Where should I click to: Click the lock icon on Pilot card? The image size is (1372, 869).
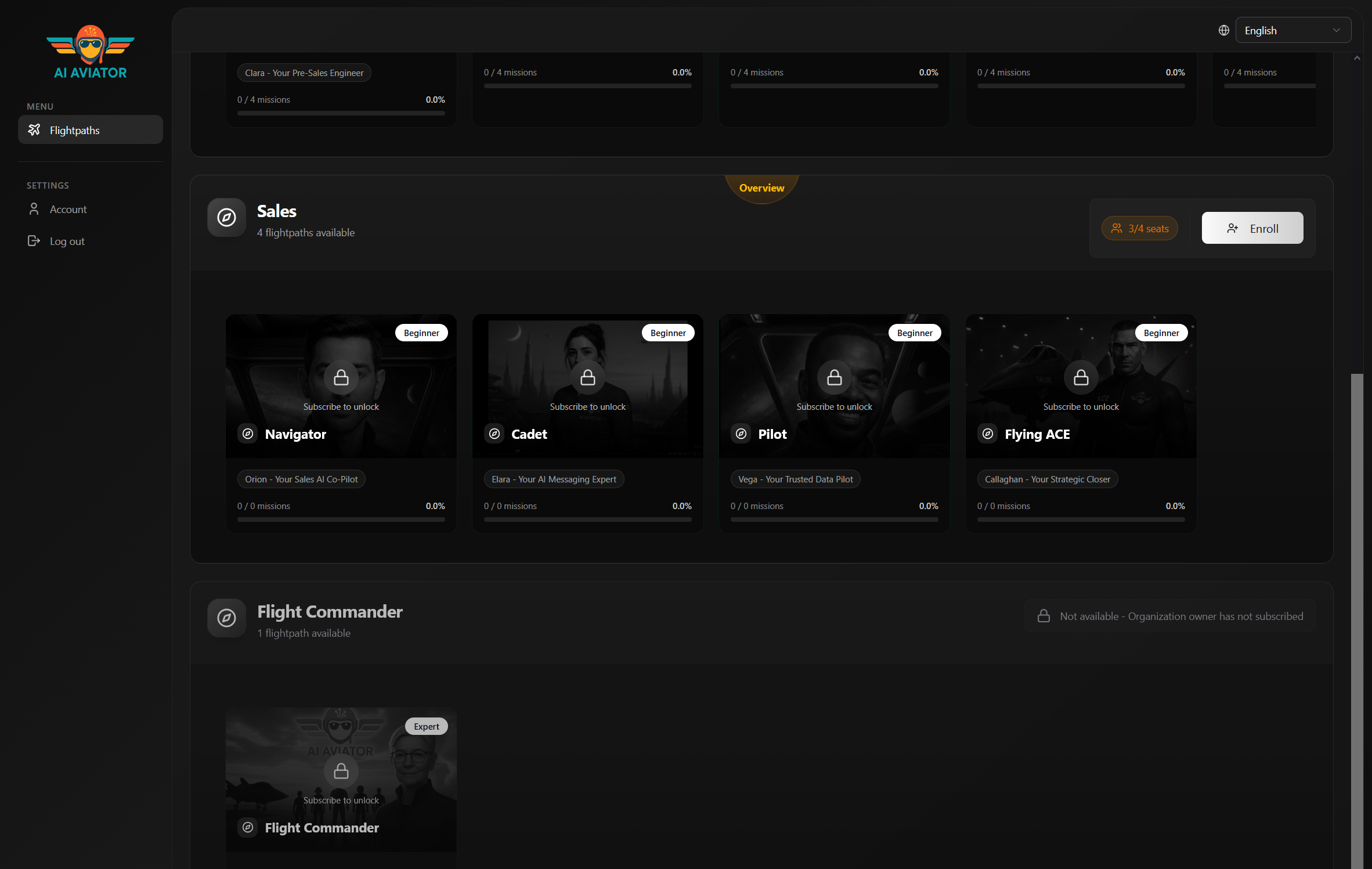point(834,378)
